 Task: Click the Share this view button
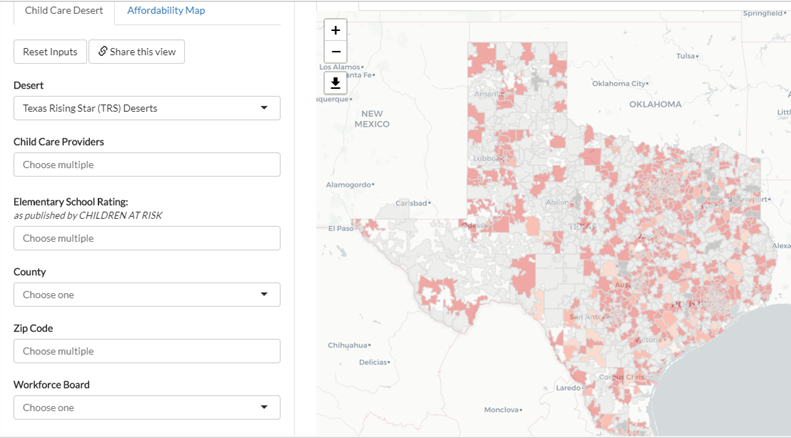point(136,52)
